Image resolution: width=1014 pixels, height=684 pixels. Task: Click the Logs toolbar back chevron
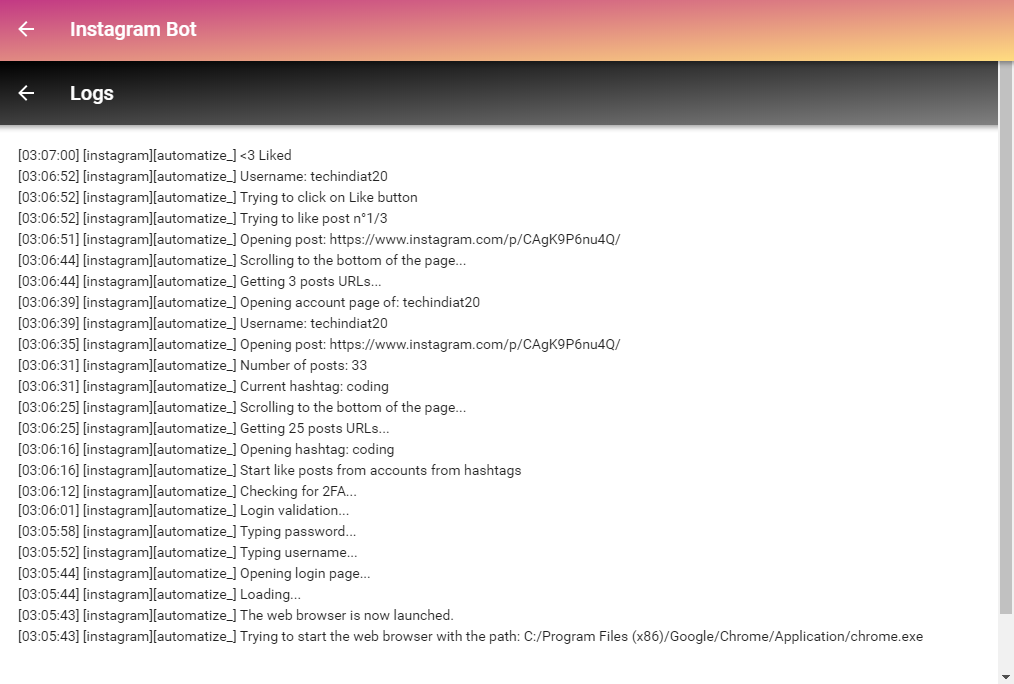[x=25, y=93]
